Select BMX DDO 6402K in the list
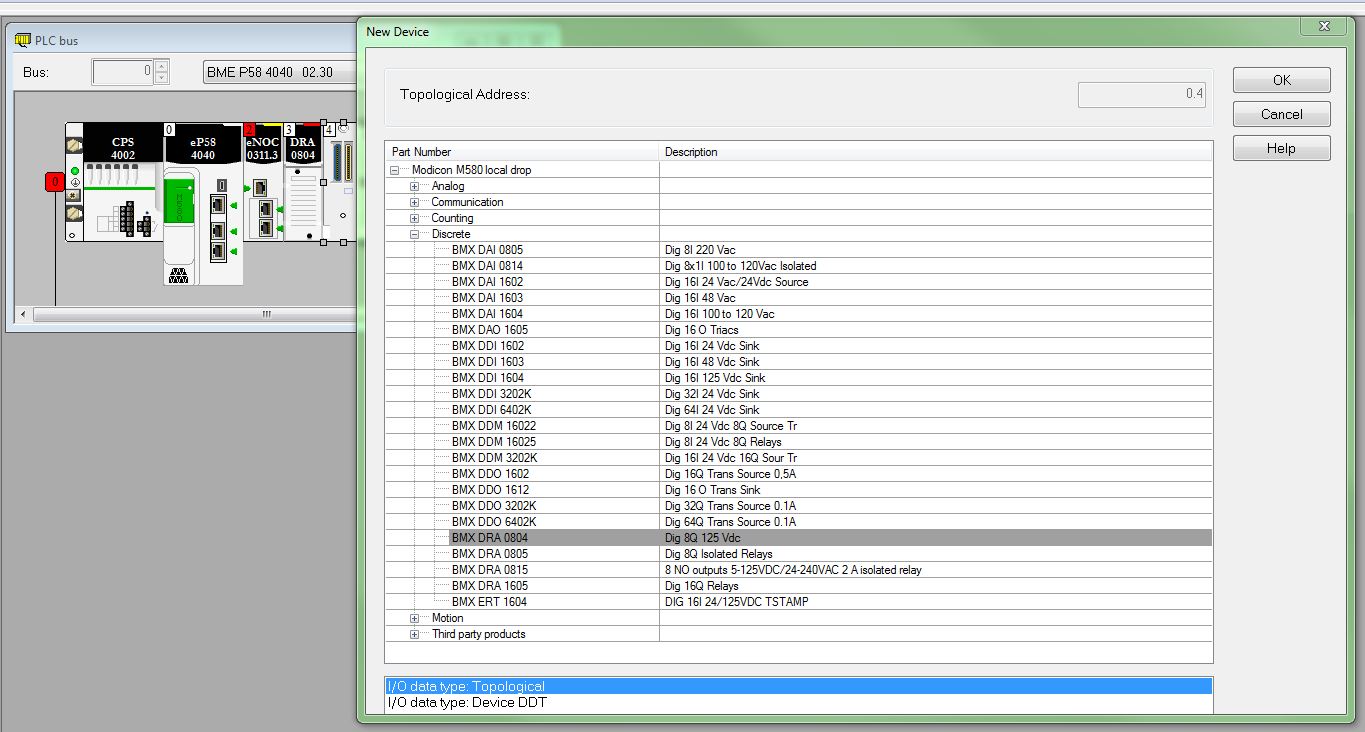Screen dimensions: 1365x732 [x=493, y=522]
